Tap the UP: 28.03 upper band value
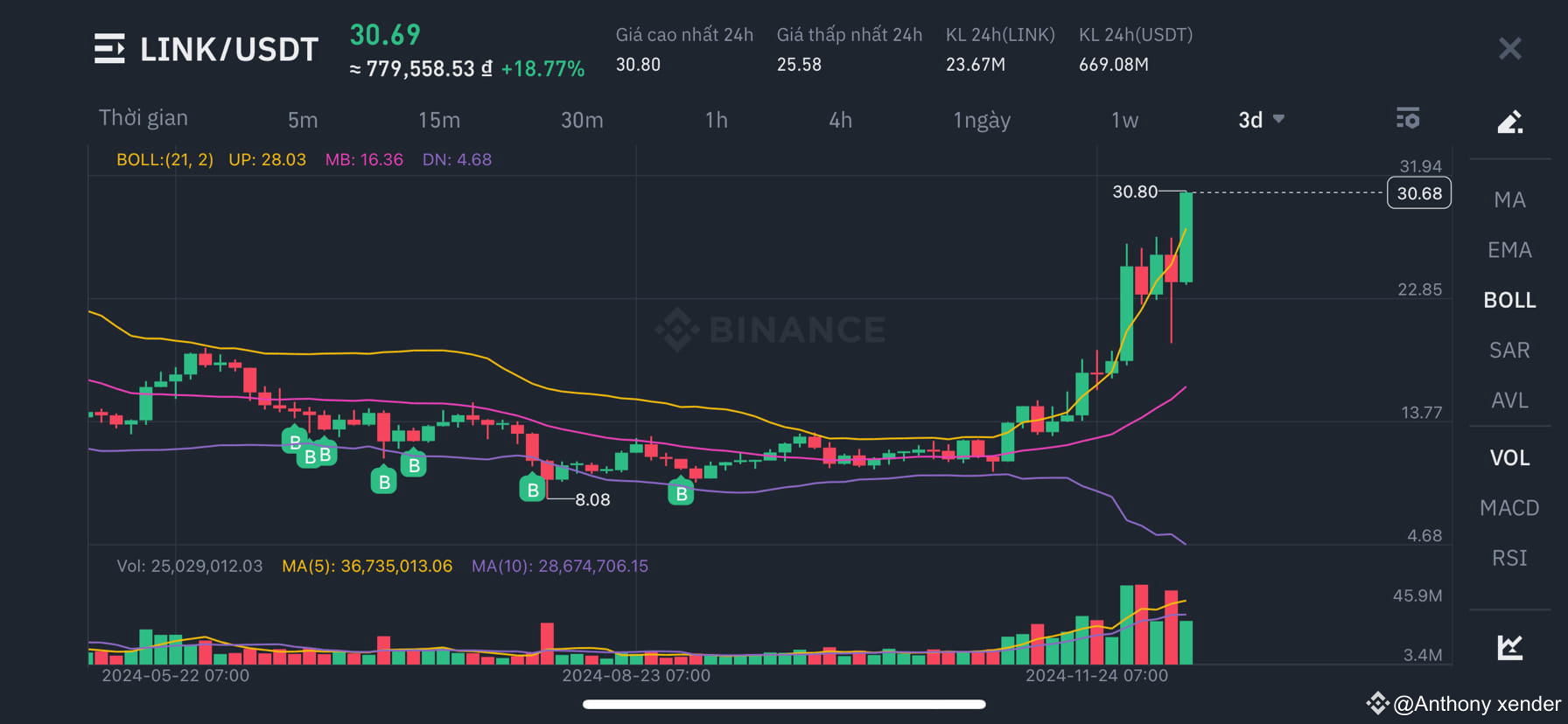1568x724 pixels. tap(267, 160)
